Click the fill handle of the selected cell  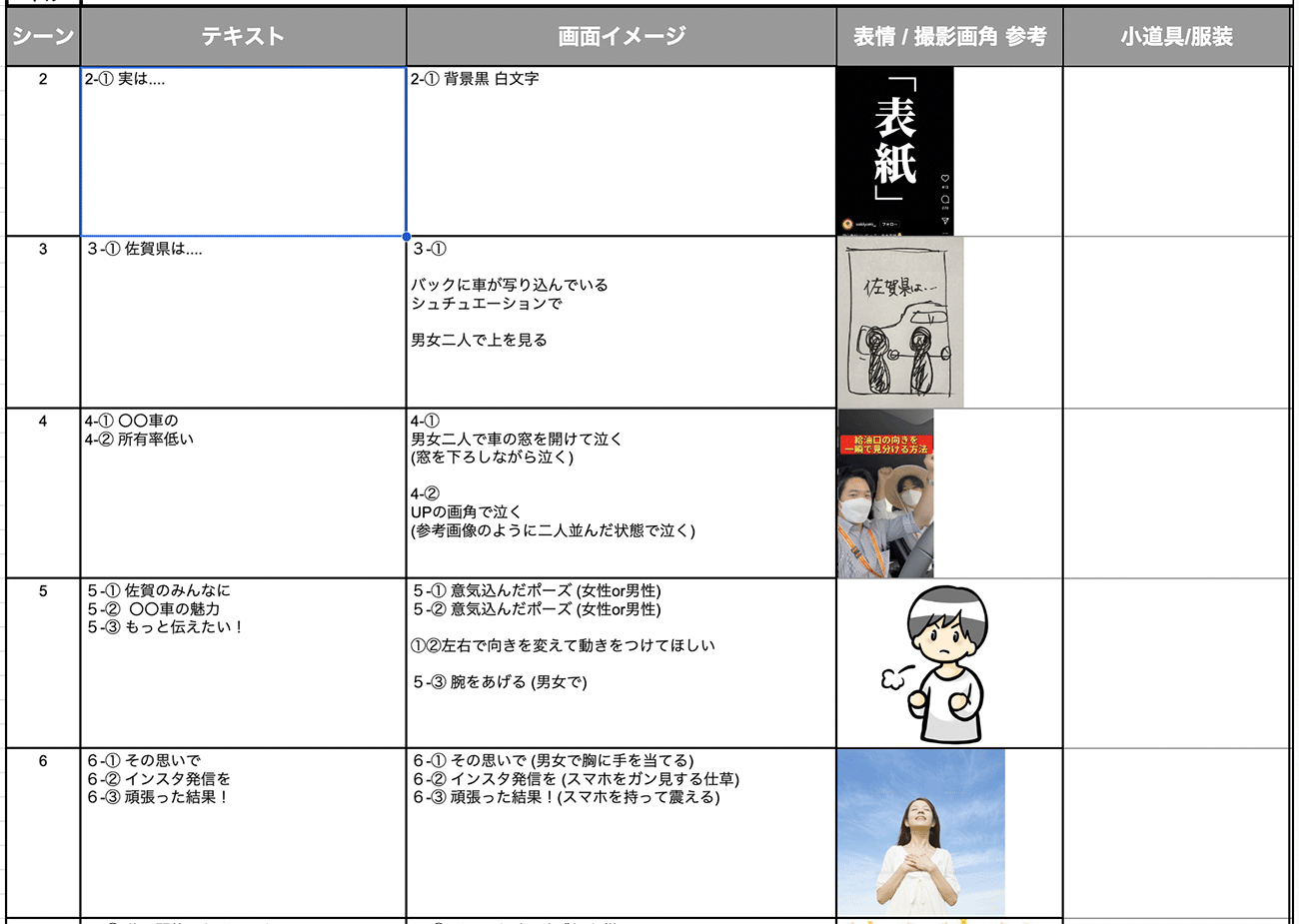pos(406,237)
